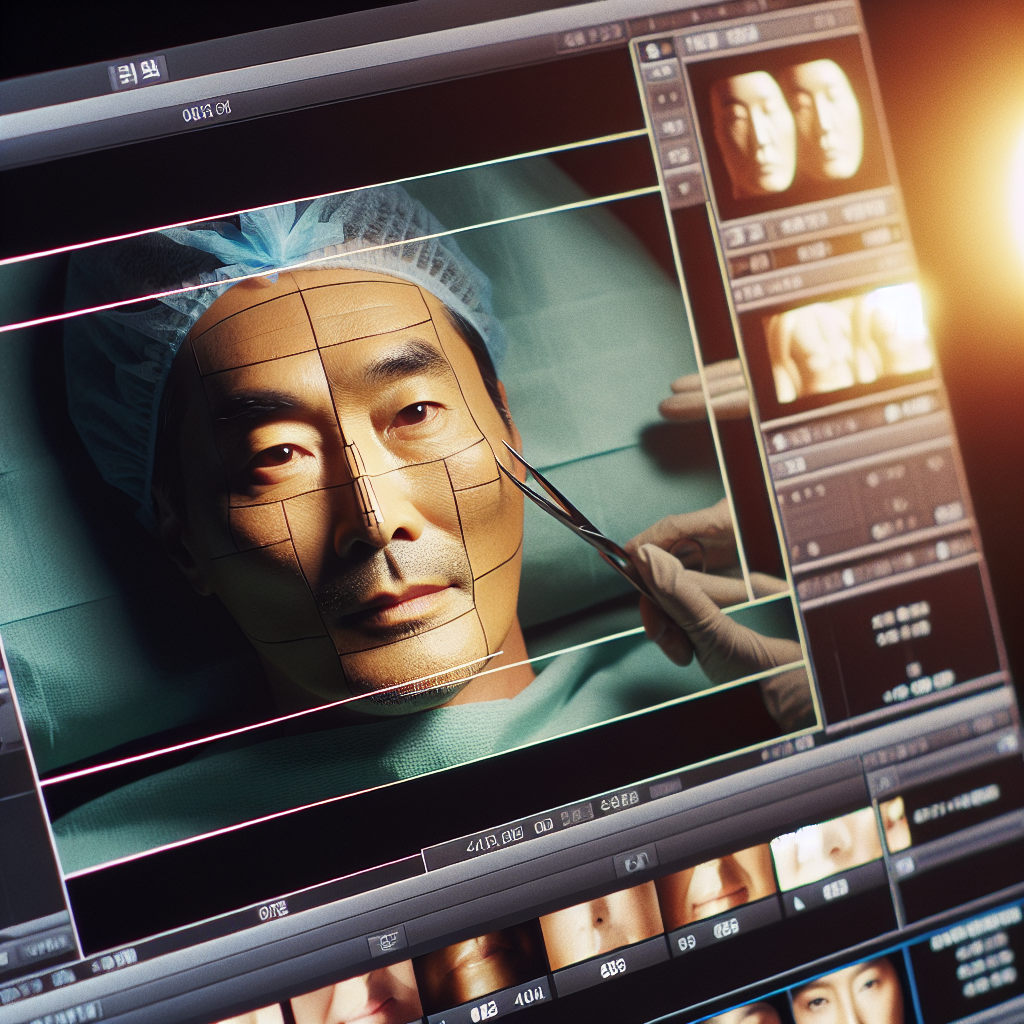This screenshot has height=1024, width=1024.
Task: Select the bright nose-tip thumbnail ending the filmstrip
Action: pos(826,848)
